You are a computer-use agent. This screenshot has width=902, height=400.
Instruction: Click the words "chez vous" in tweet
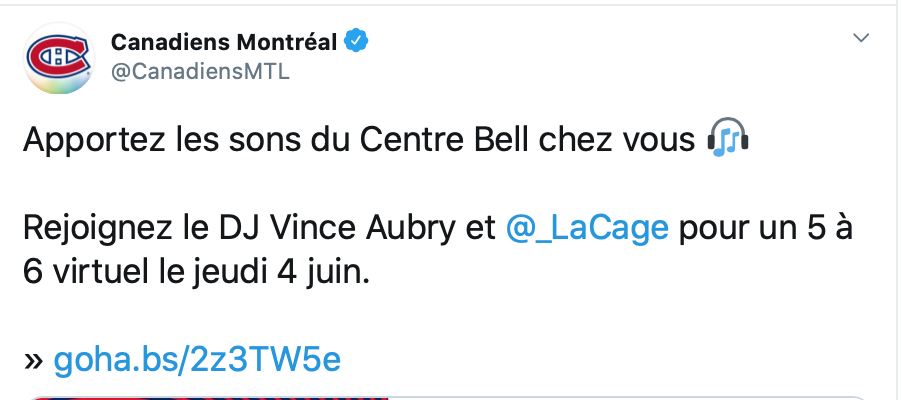click(x=617, y=139)
